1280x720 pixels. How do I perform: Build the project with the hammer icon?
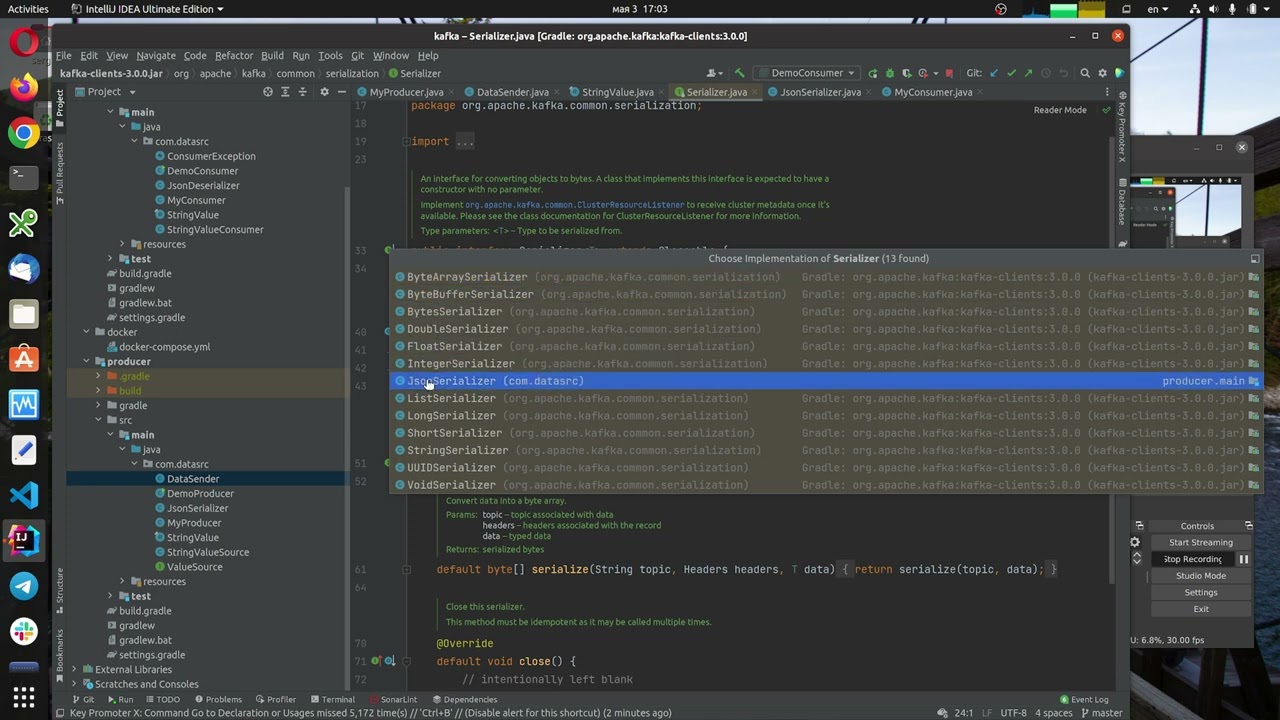[739, 73]
